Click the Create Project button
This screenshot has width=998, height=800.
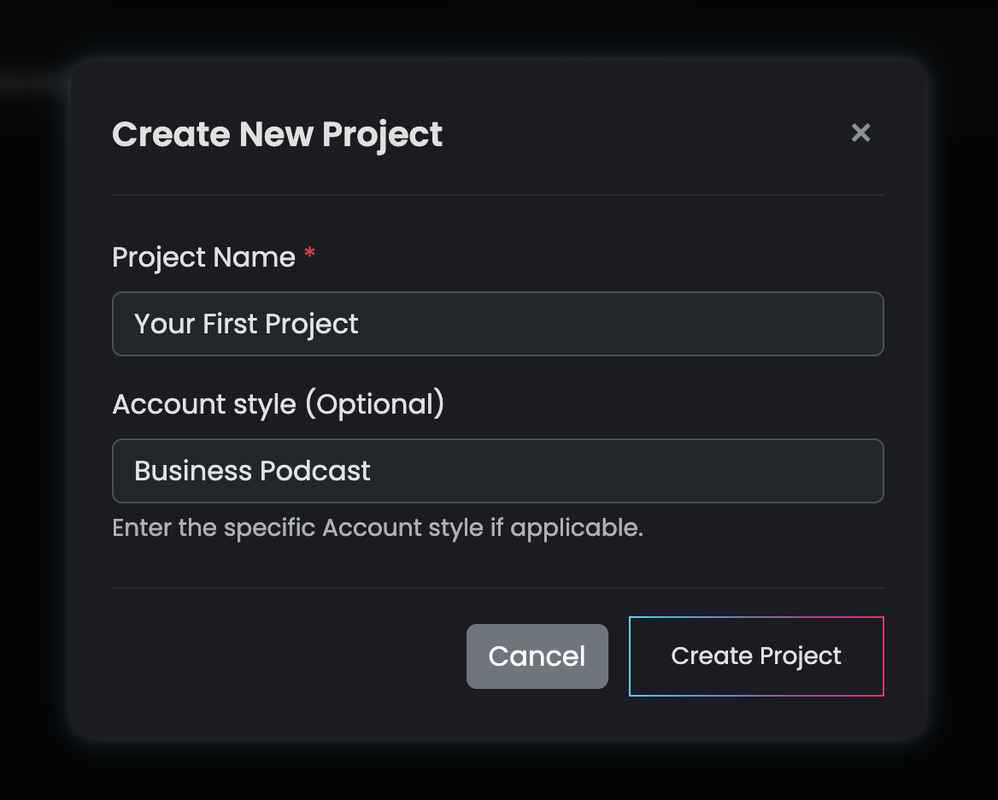(x=756, y=656)
